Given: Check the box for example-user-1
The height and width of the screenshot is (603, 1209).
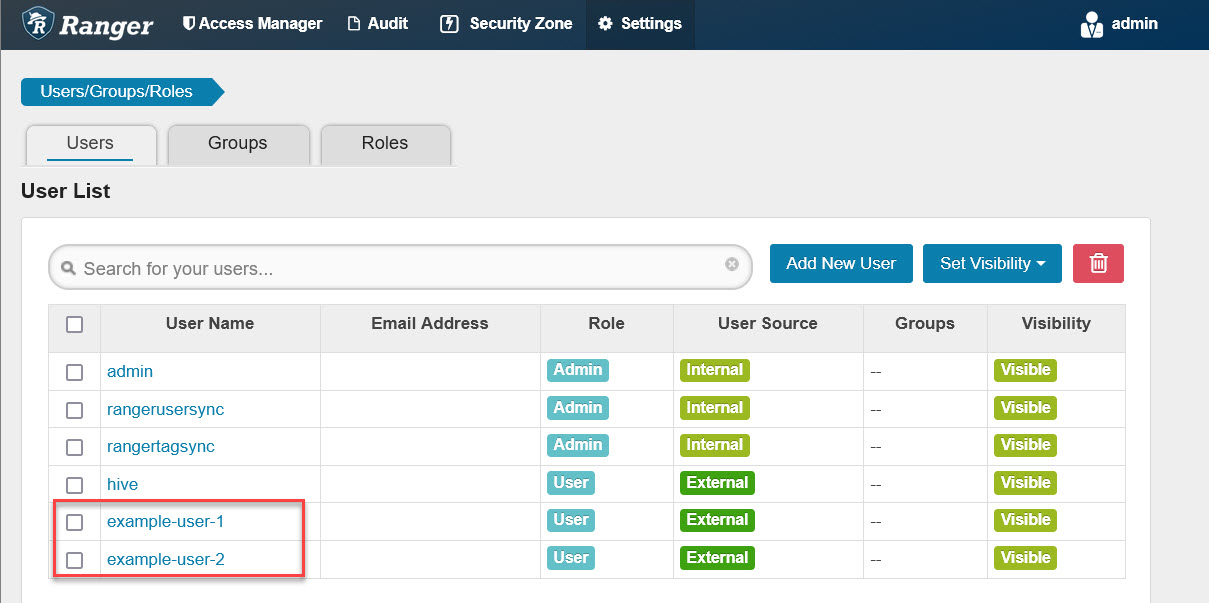Looking at the screenshot, I should click(74, 522).
